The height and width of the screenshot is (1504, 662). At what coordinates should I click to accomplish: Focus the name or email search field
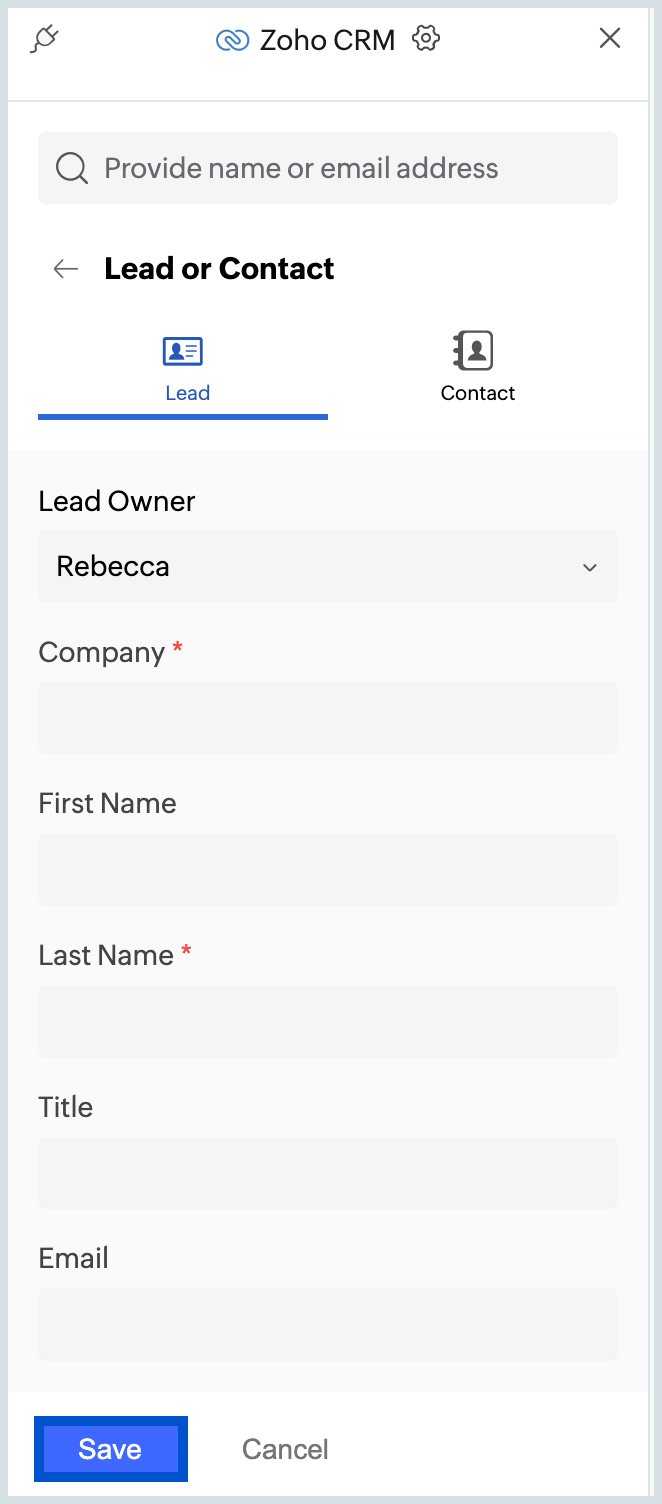click(x=328, y=168)
